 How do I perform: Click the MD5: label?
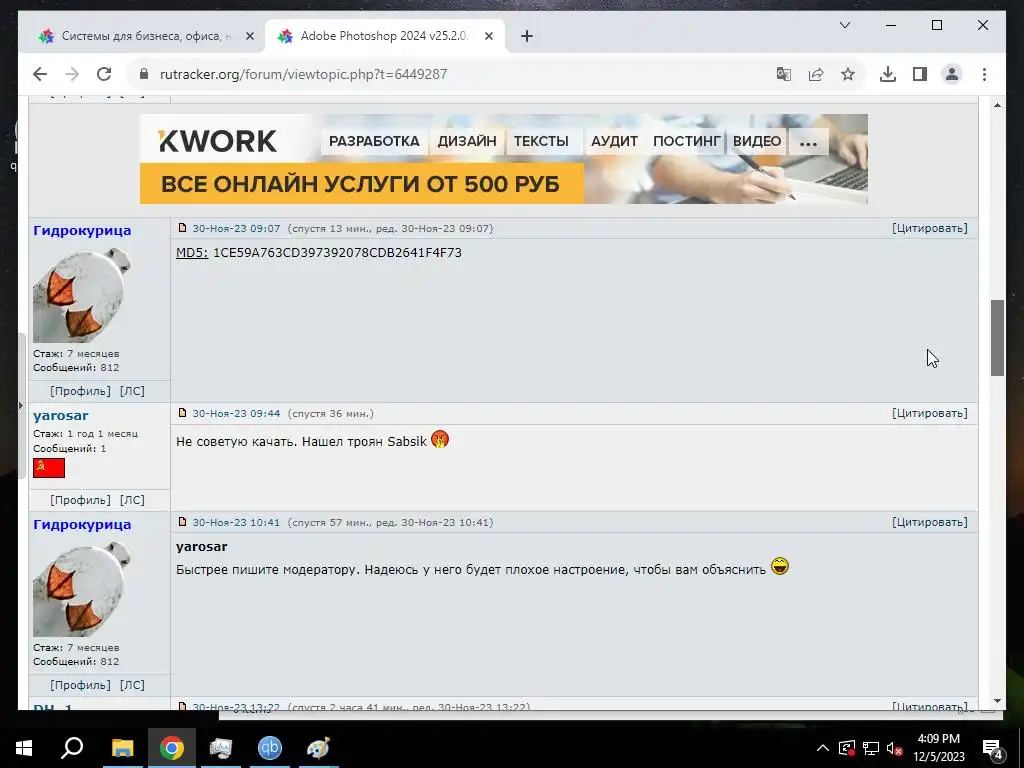(192, 253)
